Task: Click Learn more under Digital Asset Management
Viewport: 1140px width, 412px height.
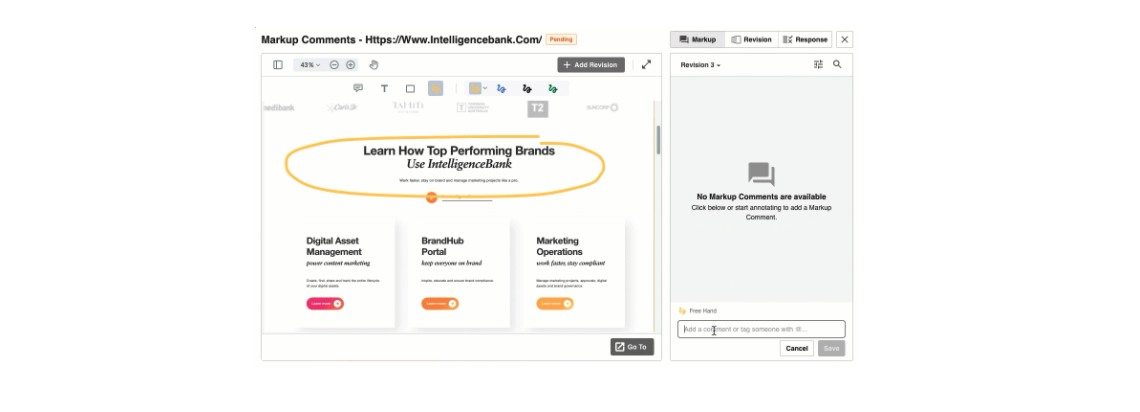Action: pos(325,303)
